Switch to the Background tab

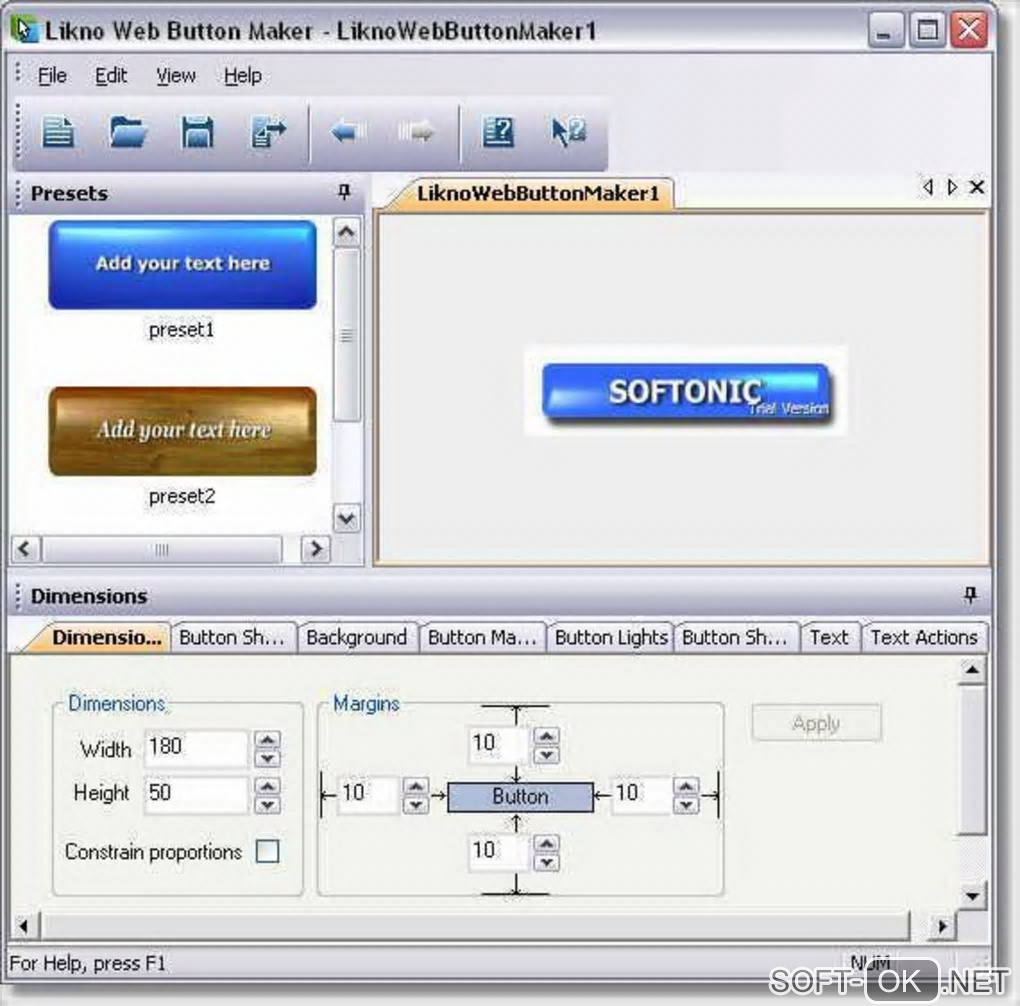356,637
